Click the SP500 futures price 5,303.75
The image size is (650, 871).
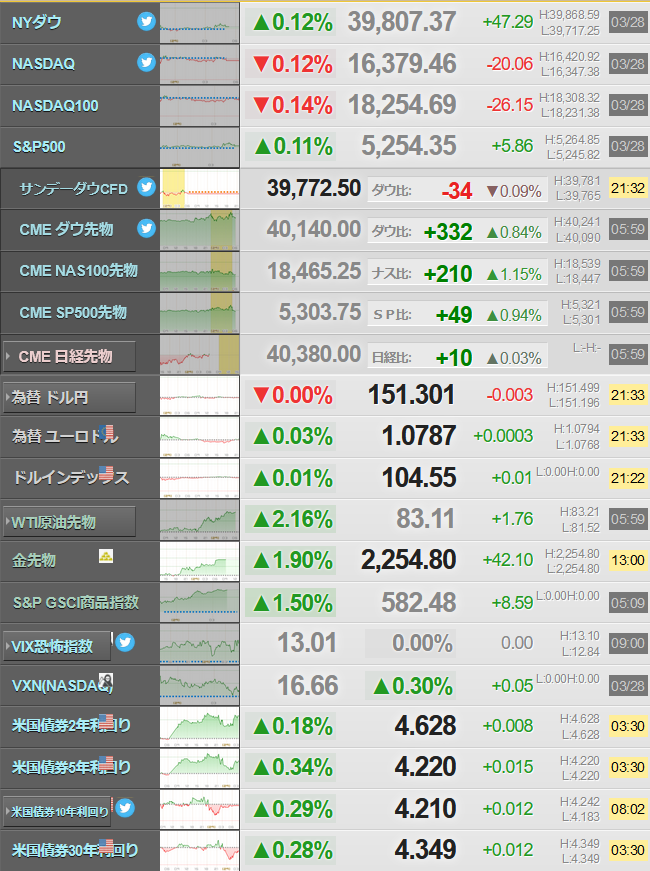pos(320,312)
